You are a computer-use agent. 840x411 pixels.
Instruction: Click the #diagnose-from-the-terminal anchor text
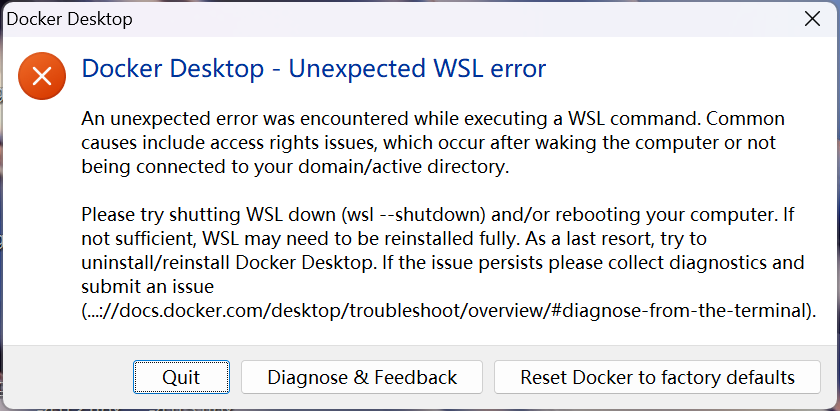pyautogui.click(x=679, y=310)
